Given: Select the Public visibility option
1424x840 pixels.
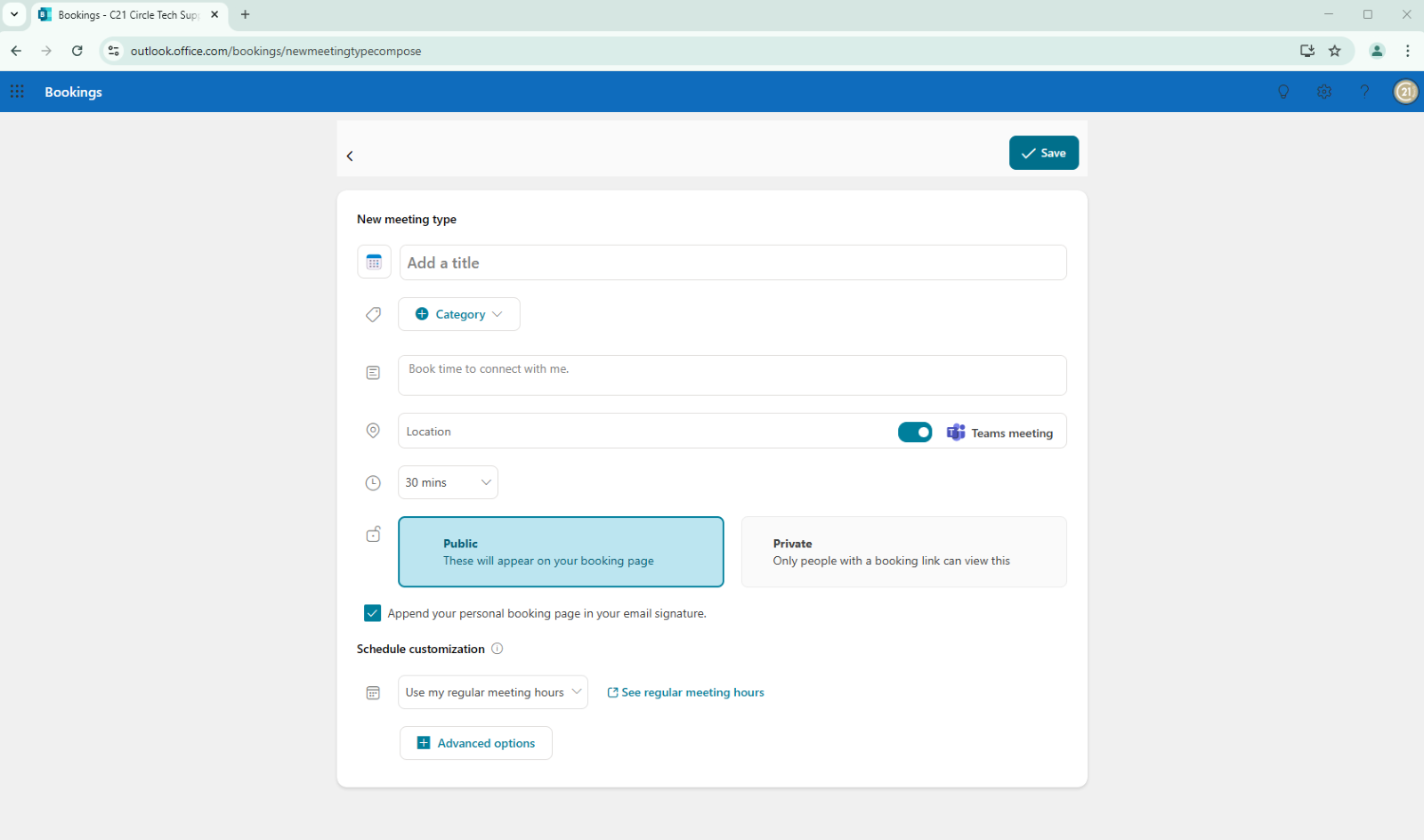Looking at the screenshot, I should tap(561, 552).
